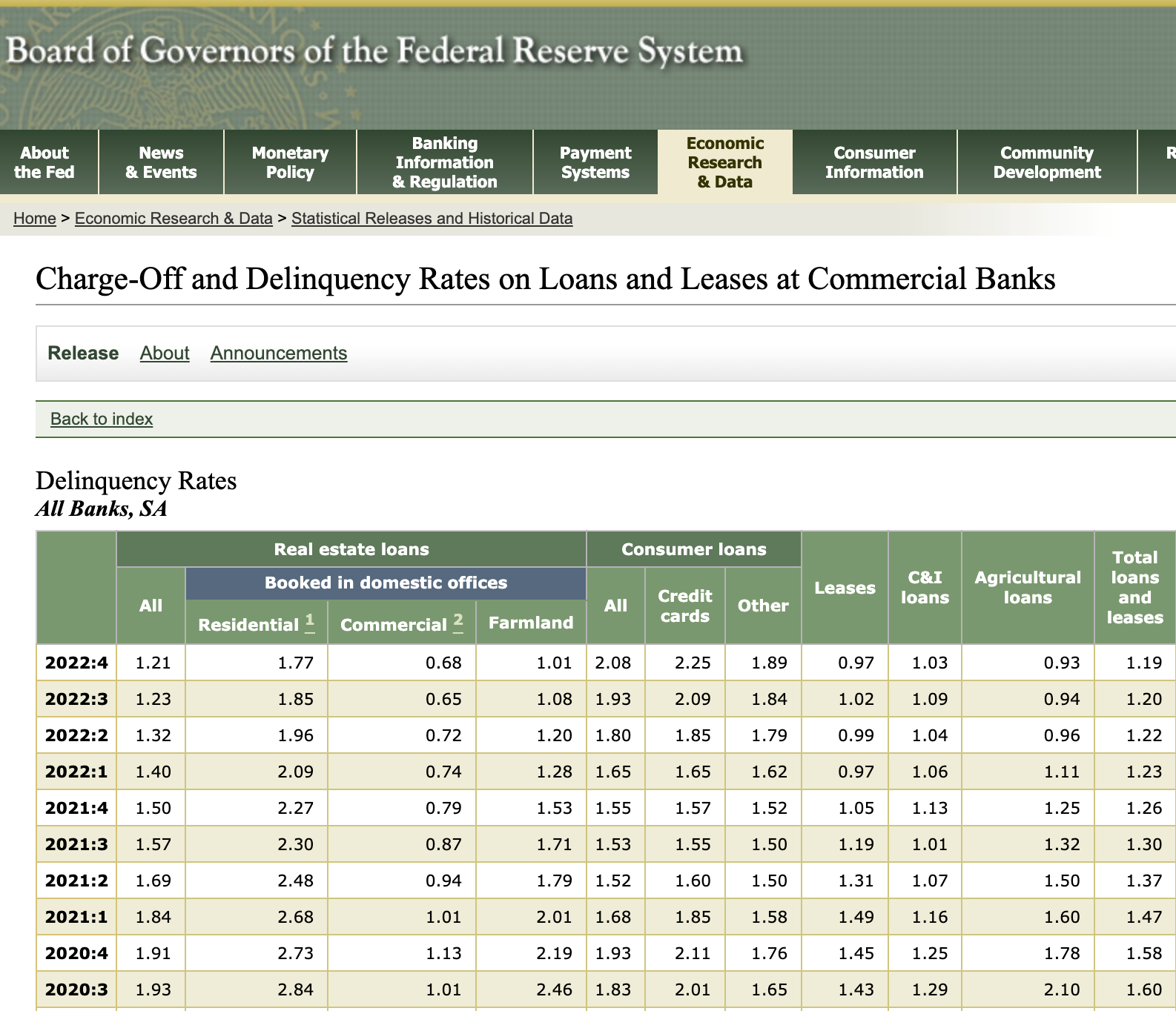
Task: Click the Consumer loans header
Action: pos(694,549)
